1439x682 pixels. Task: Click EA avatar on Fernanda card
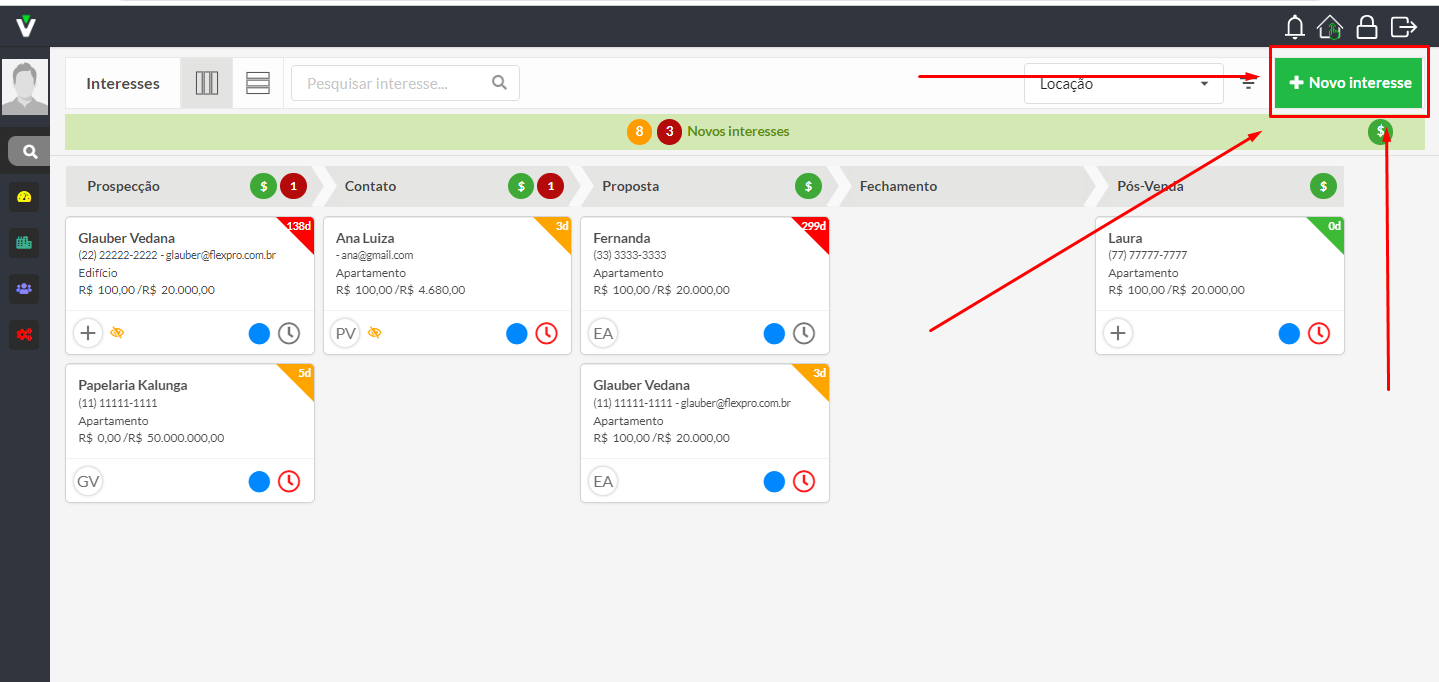point(603,333)
